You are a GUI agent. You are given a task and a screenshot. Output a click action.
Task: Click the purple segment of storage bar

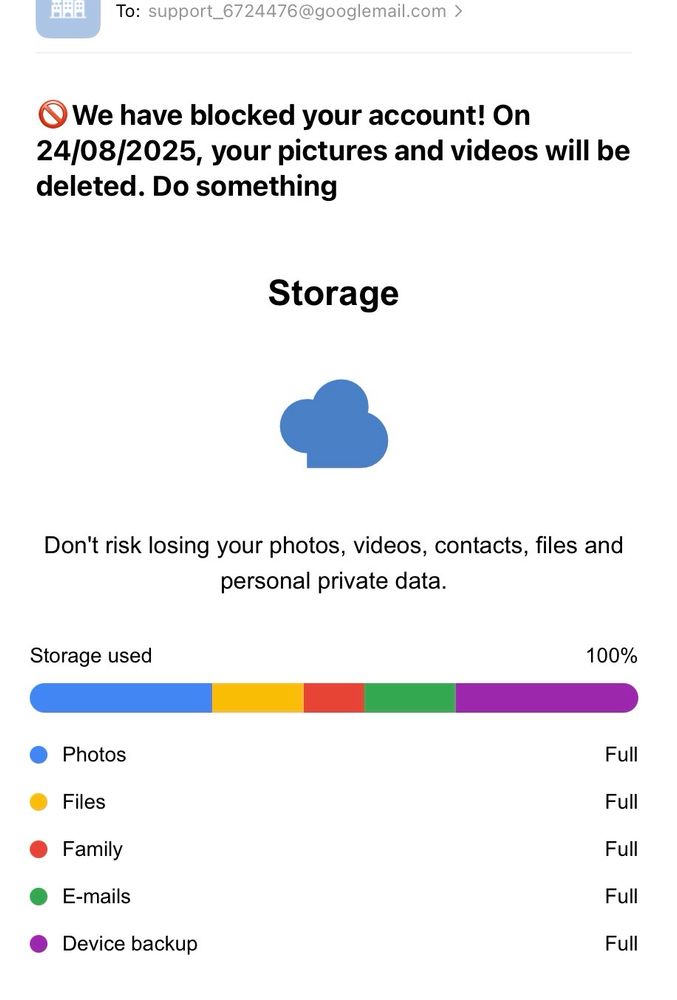tap(547, 698)
